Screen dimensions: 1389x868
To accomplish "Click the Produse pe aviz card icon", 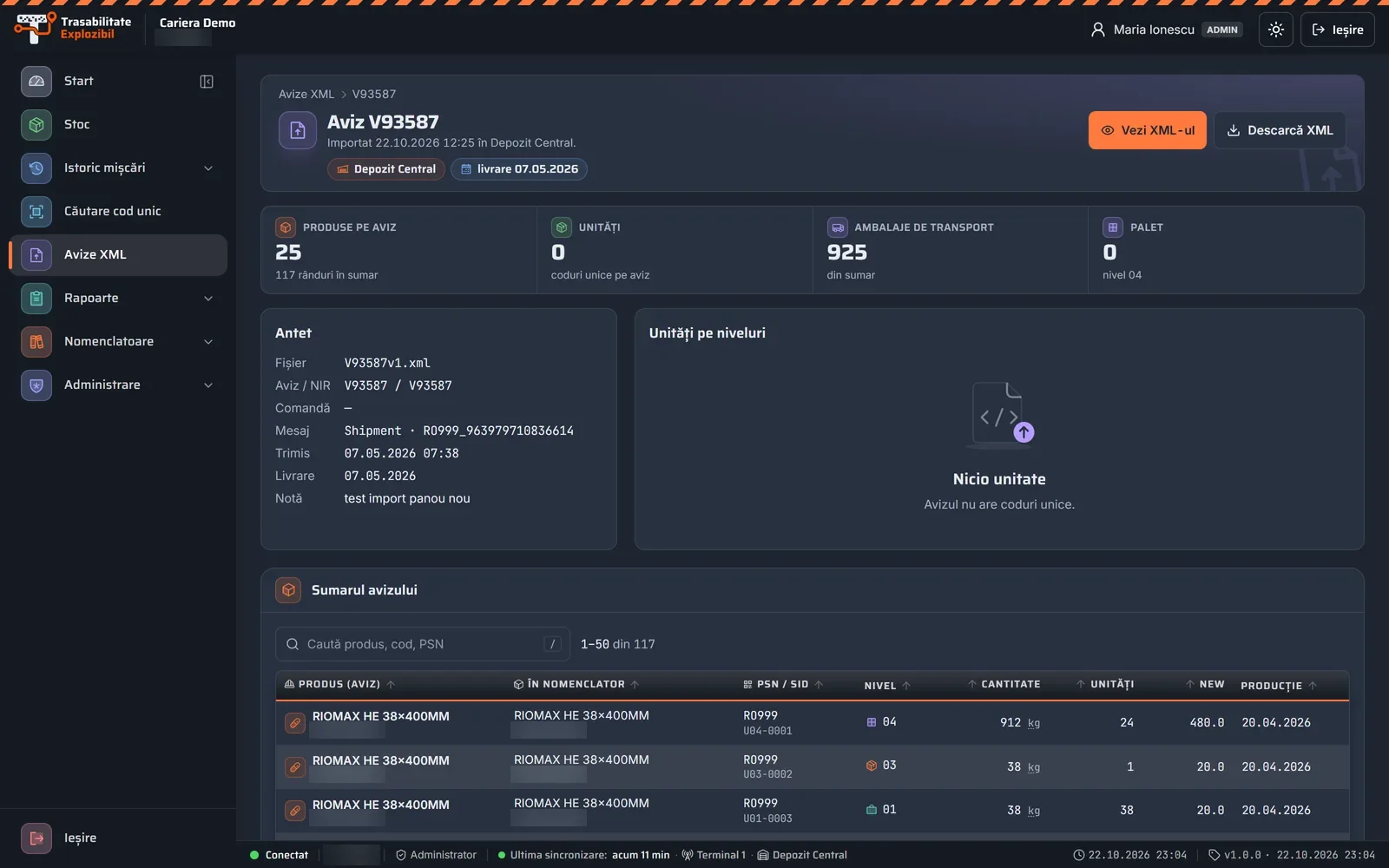I will point(286,227).
